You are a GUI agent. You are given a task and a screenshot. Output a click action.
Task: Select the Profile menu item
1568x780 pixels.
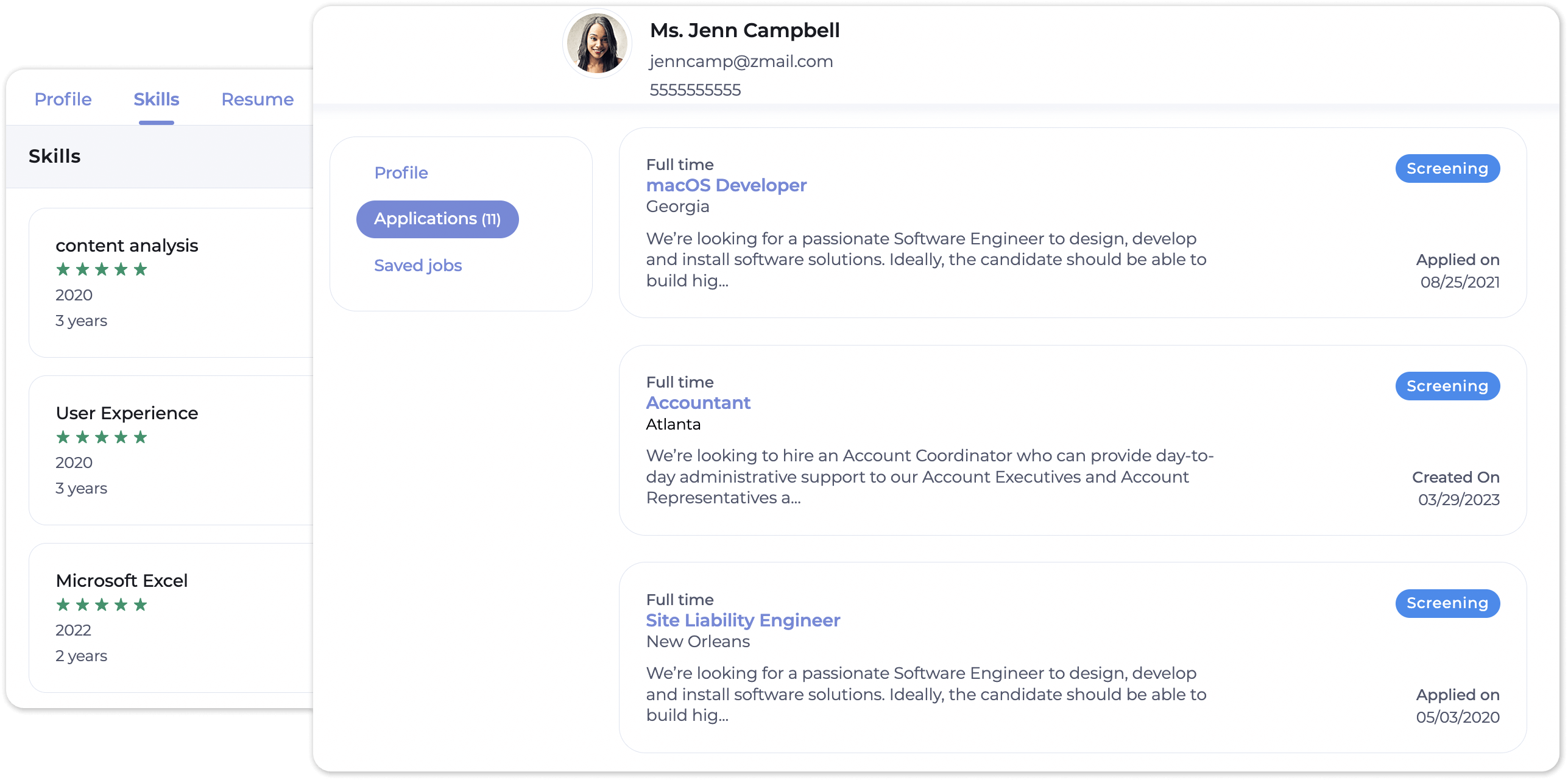pyautogui.click(x=400, y=172)
